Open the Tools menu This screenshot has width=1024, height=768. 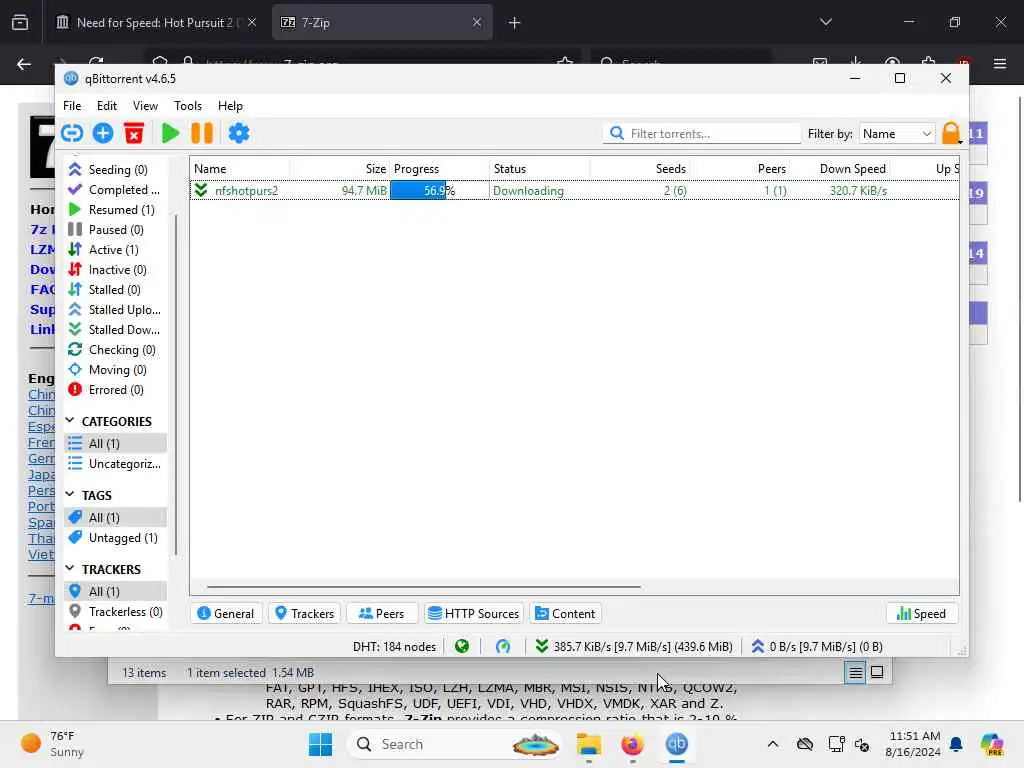pos(187,106)
